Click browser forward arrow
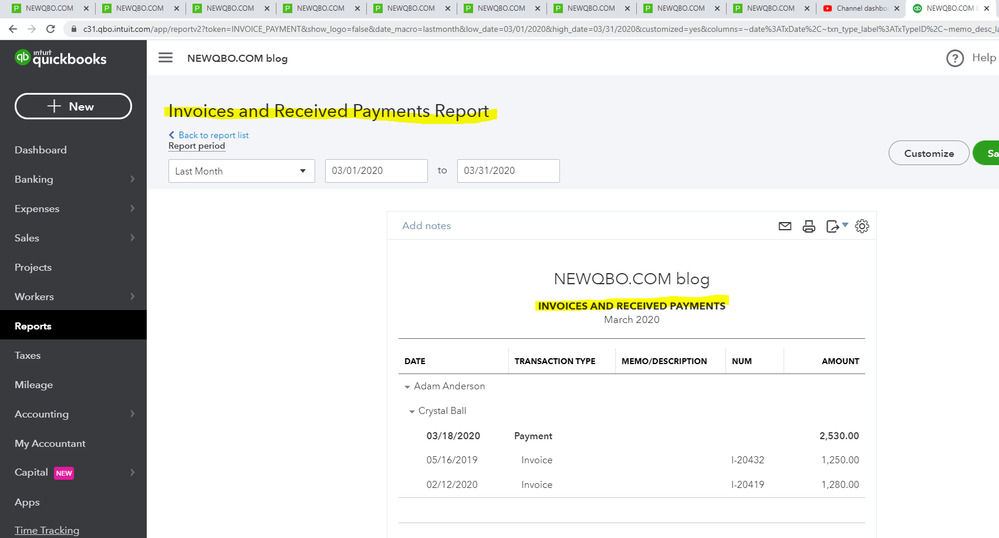 pyautogui.click(x=31, y=29)
